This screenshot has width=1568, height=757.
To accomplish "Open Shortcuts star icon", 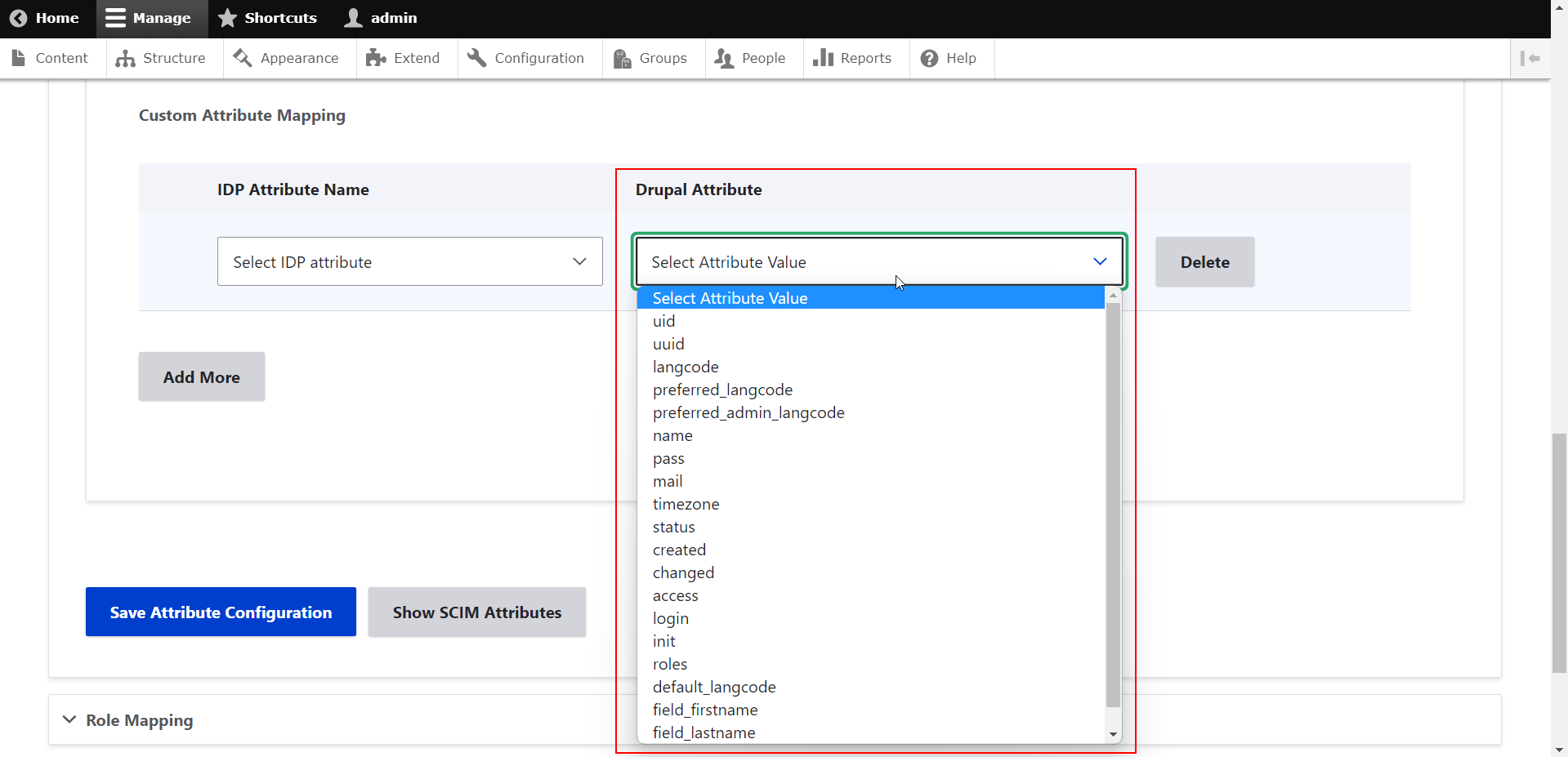I will [x=227, y=18].
